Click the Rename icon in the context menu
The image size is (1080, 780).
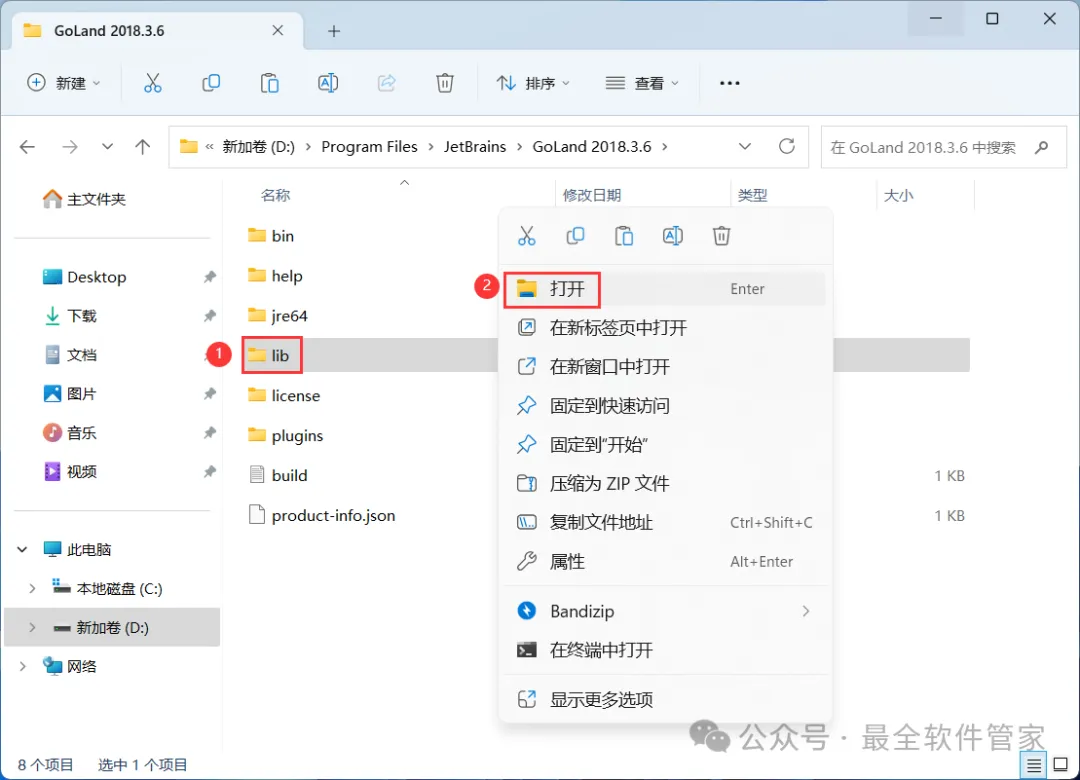[x=673, y=236]
